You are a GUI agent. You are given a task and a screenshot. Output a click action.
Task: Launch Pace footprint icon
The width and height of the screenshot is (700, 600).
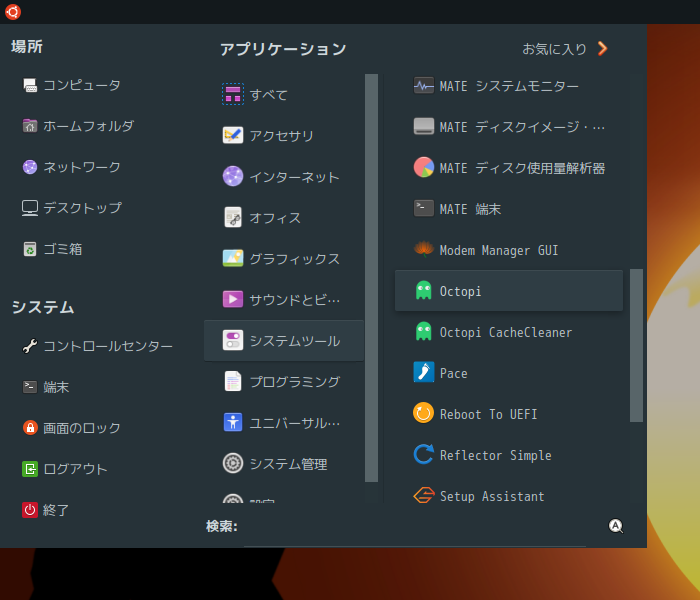(424, 372)
